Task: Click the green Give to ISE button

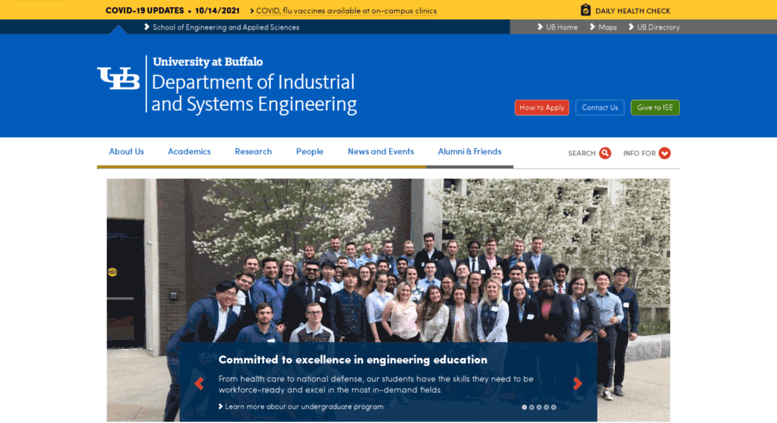Action: tap(655, 107)
